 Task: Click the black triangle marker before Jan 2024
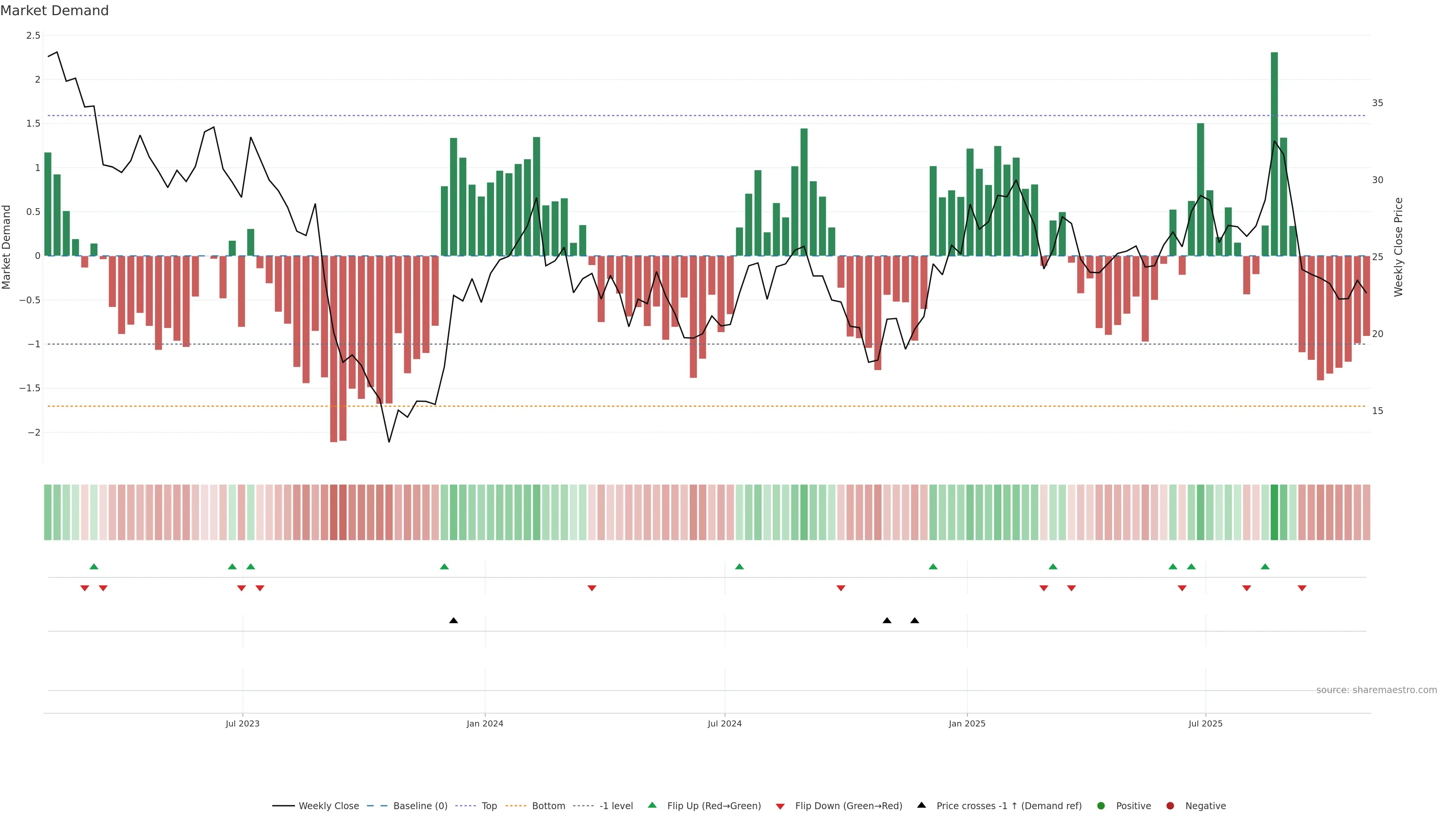[x=453, y=621]
